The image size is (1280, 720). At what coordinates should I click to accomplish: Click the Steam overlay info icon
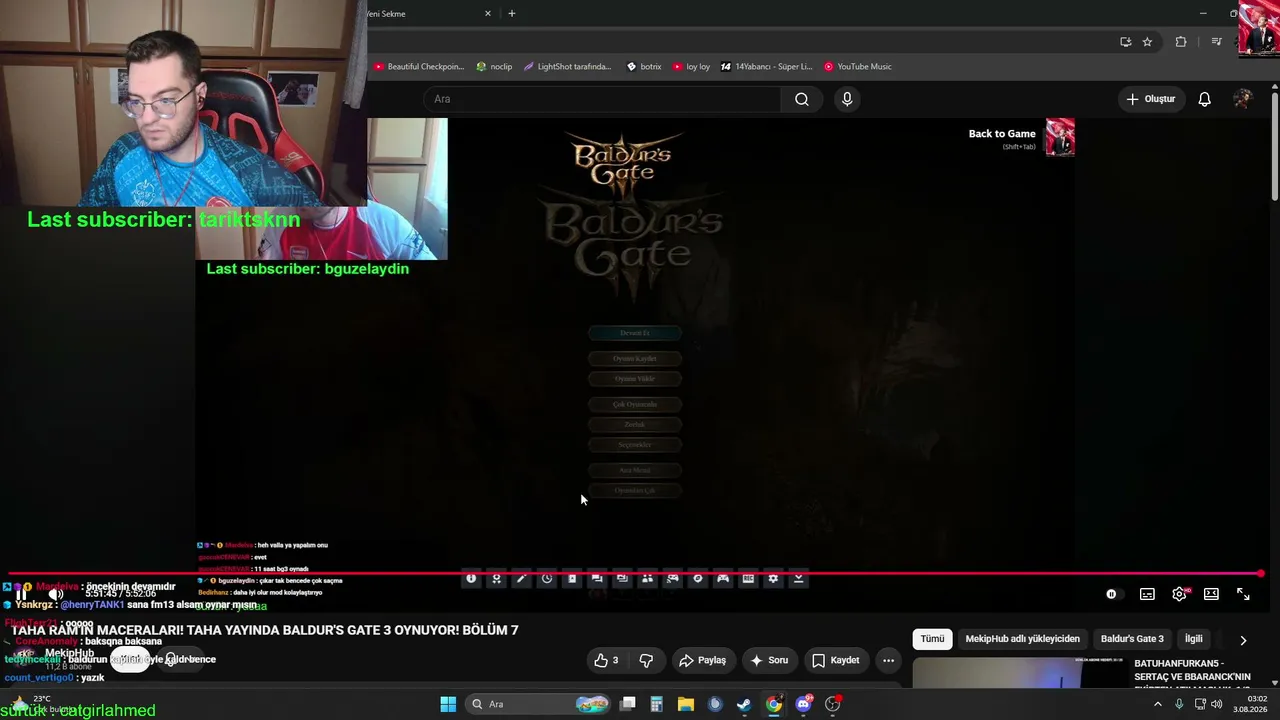coord(471,578)
